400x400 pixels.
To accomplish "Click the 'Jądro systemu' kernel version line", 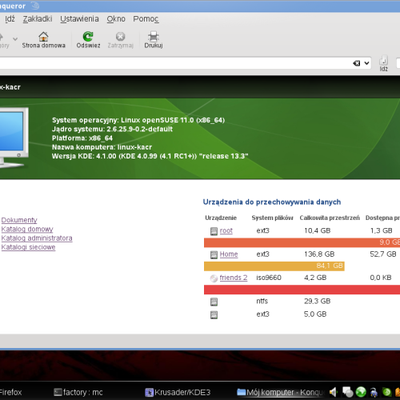I will 112,129.
